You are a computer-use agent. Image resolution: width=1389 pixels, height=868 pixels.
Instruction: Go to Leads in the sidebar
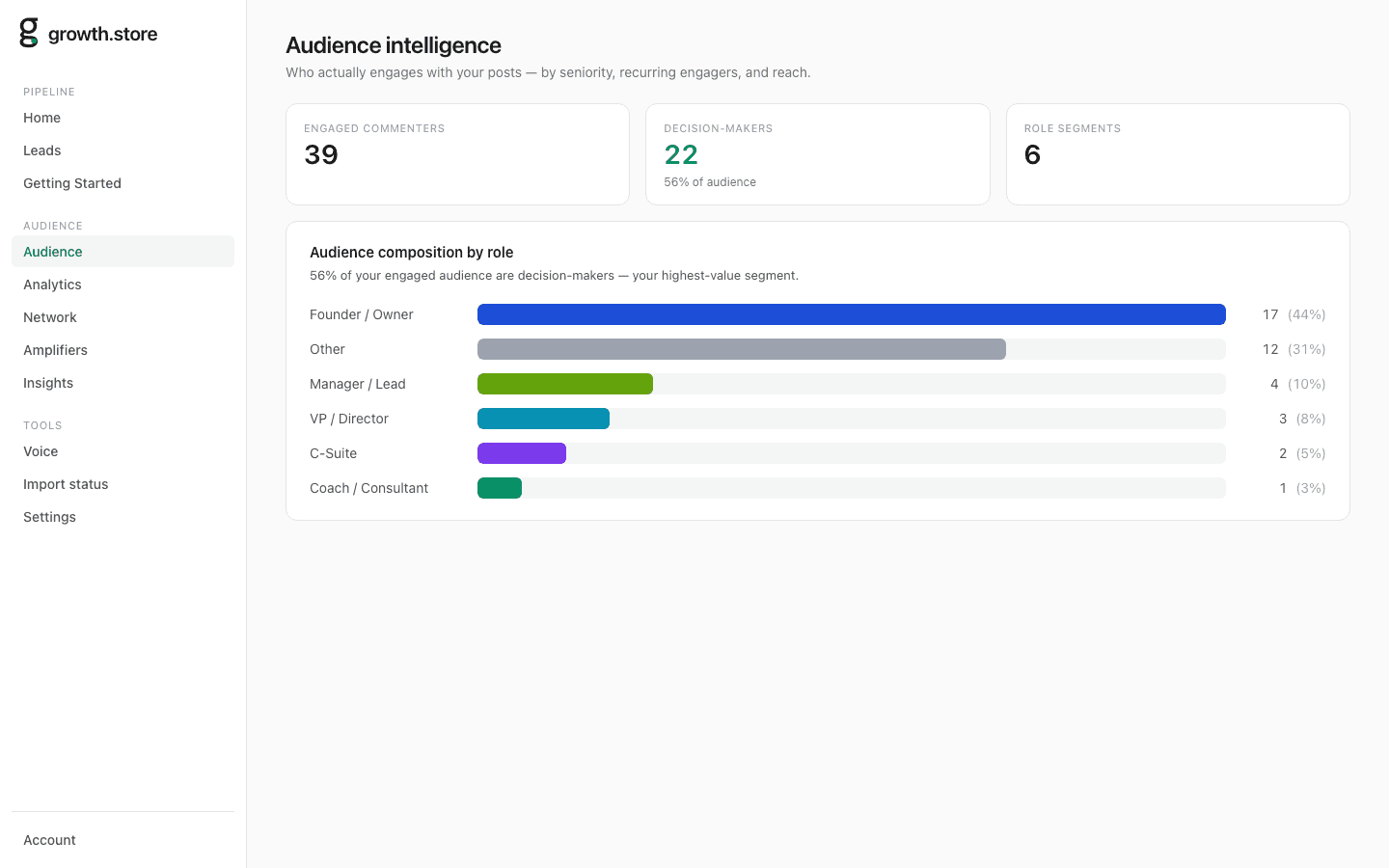[x=123, y=150]
